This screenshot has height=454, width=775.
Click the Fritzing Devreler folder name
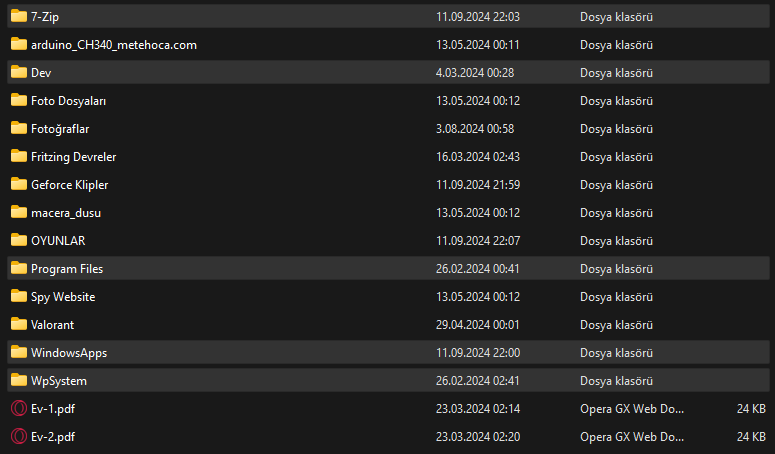pyautogui.click(x=73, y=157)
